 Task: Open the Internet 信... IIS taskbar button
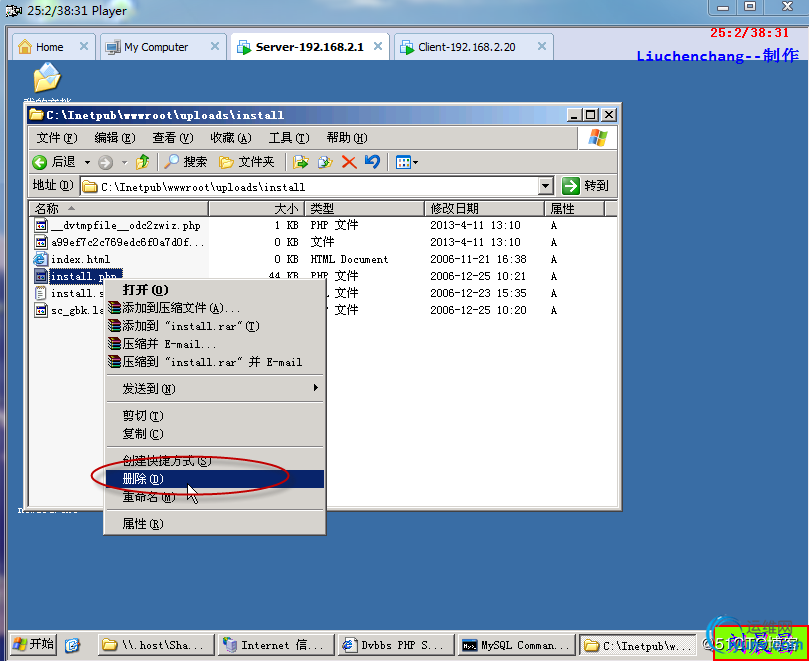275,645
